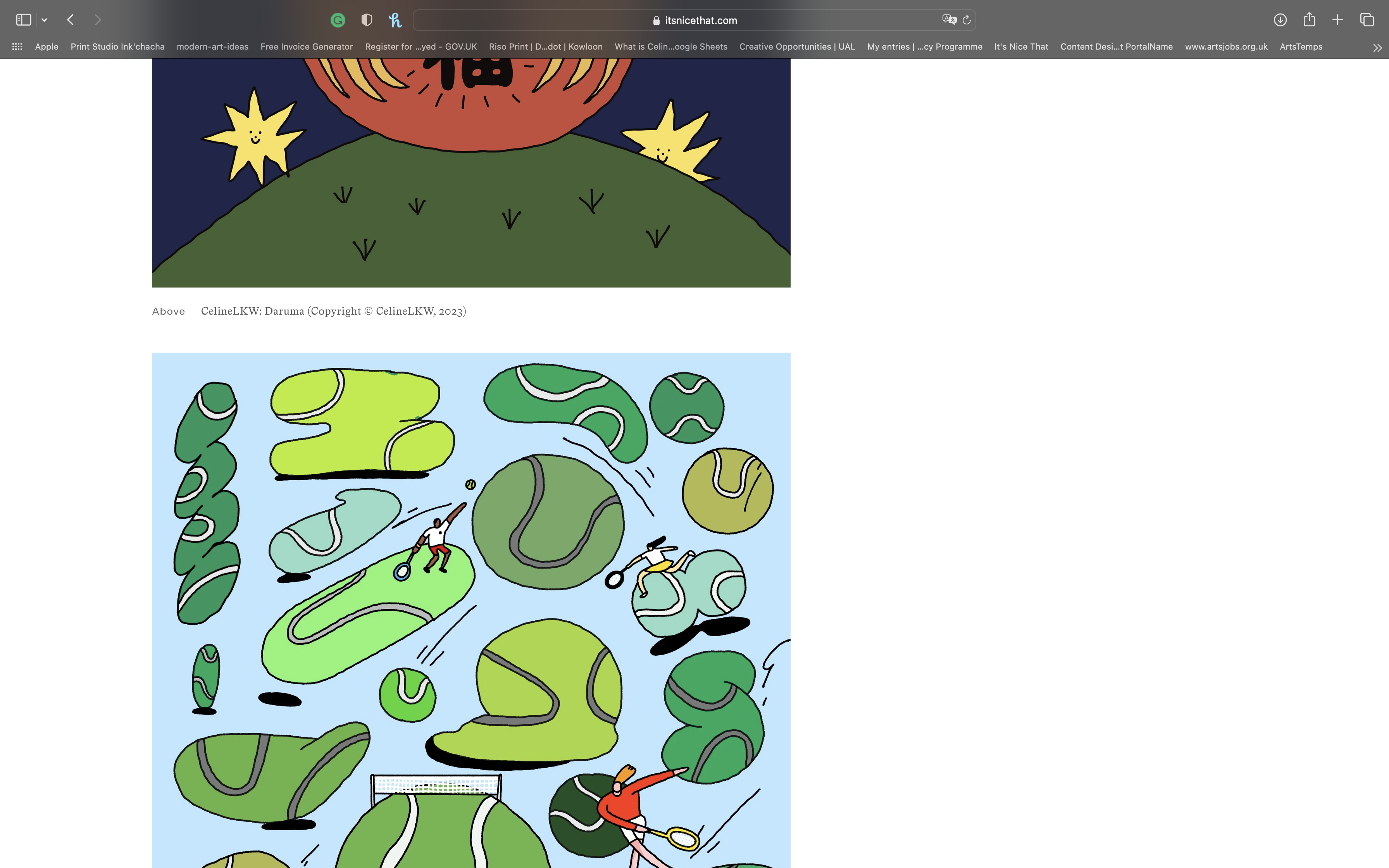
Task: Open Free Invoice Generator bookmark
Action: pyautogui.click(x=307, y=46)
